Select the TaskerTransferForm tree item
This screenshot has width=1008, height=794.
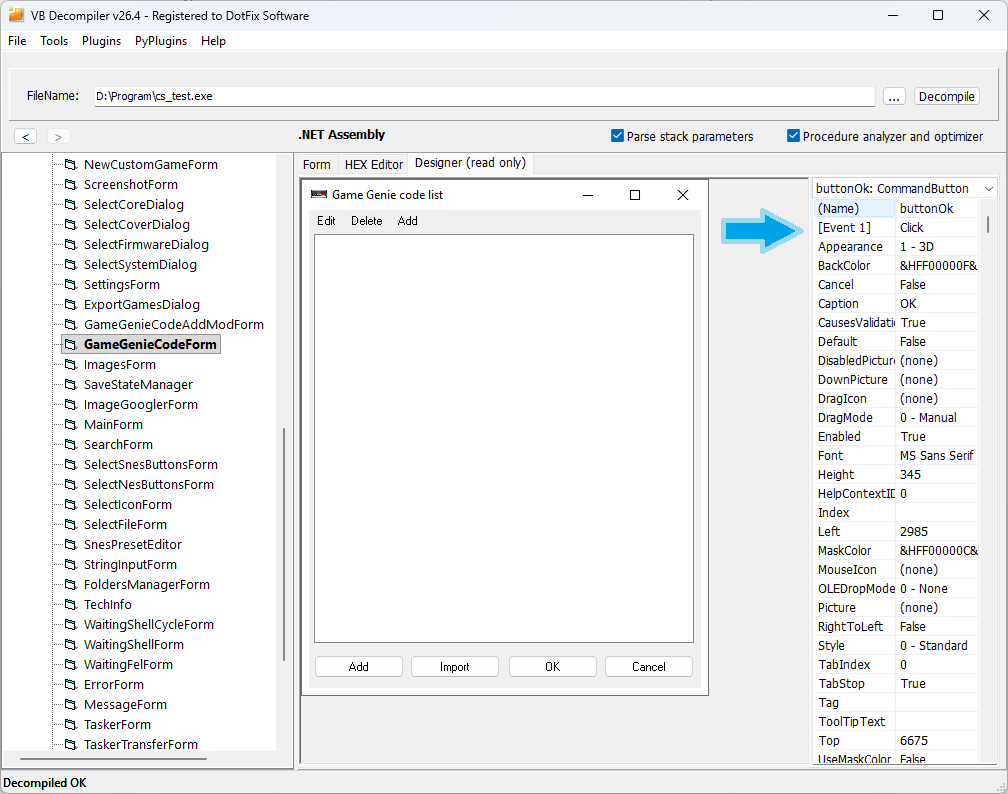[x=141, y=744]
